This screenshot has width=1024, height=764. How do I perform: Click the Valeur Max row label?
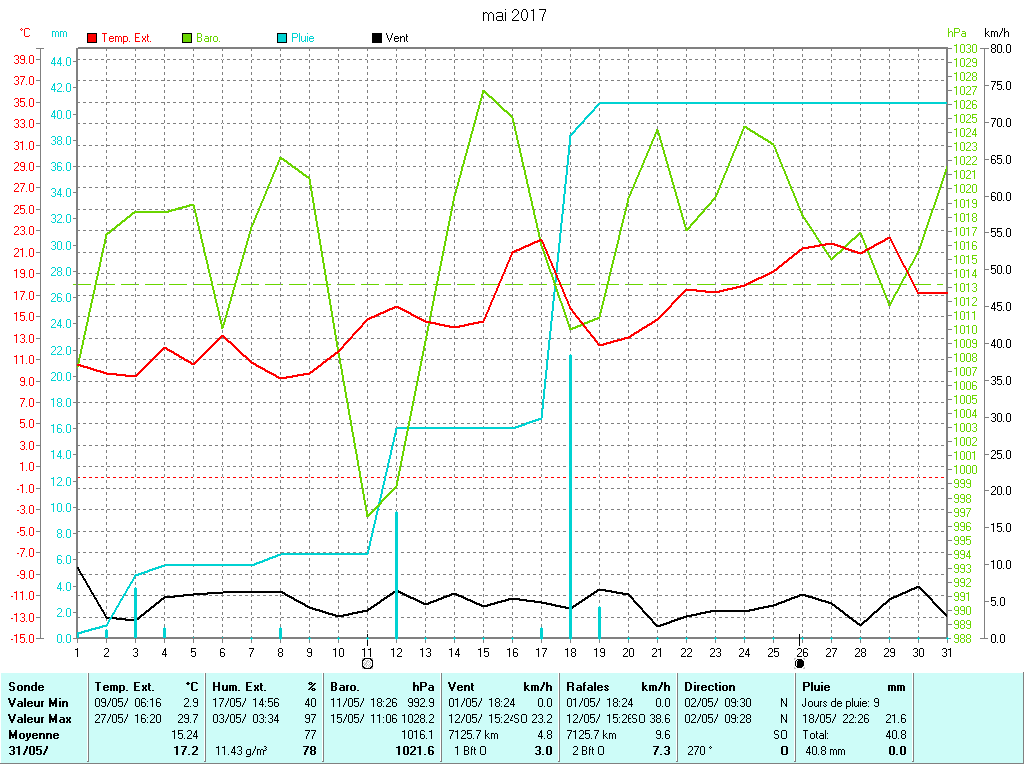point(39,719)
